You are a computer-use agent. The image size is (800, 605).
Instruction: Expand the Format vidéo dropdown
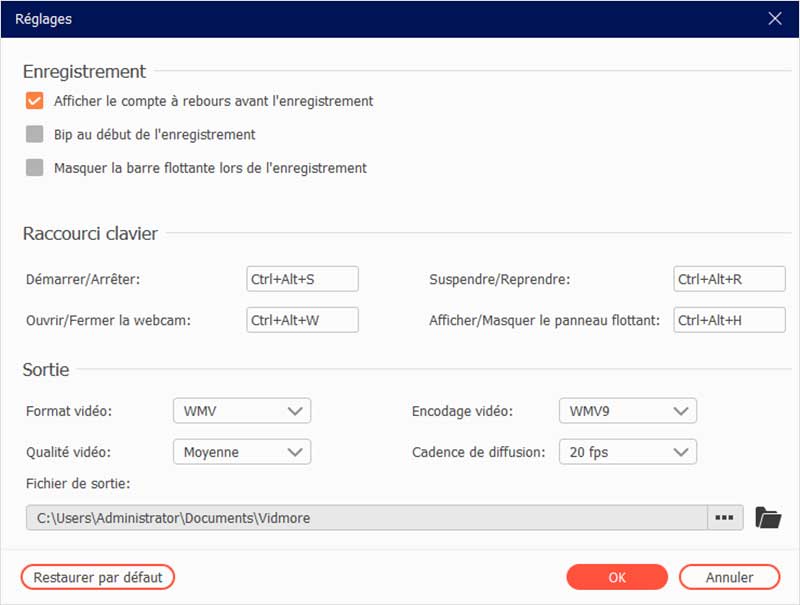tap(242, 411)
